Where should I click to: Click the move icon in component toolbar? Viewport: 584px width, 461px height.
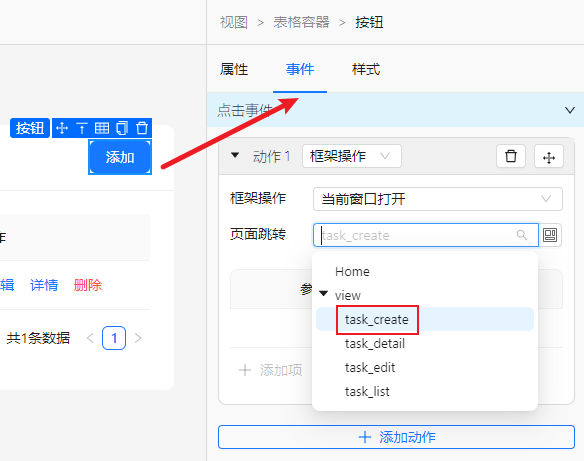pyautogui.click(x=62, y=128)
